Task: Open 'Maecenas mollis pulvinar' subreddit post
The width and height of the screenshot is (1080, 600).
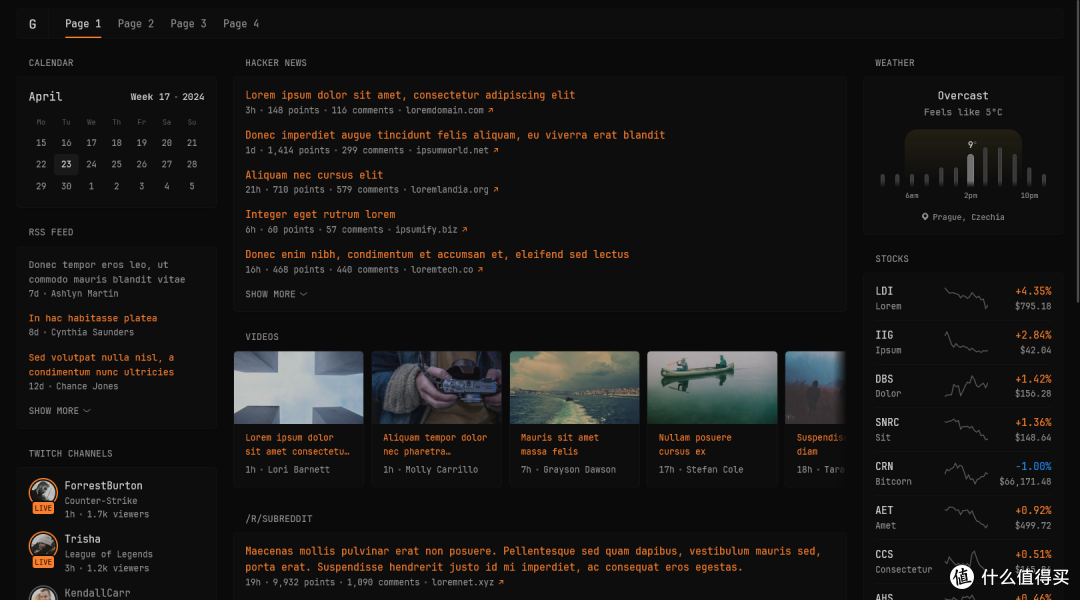Action: point(533,559)
